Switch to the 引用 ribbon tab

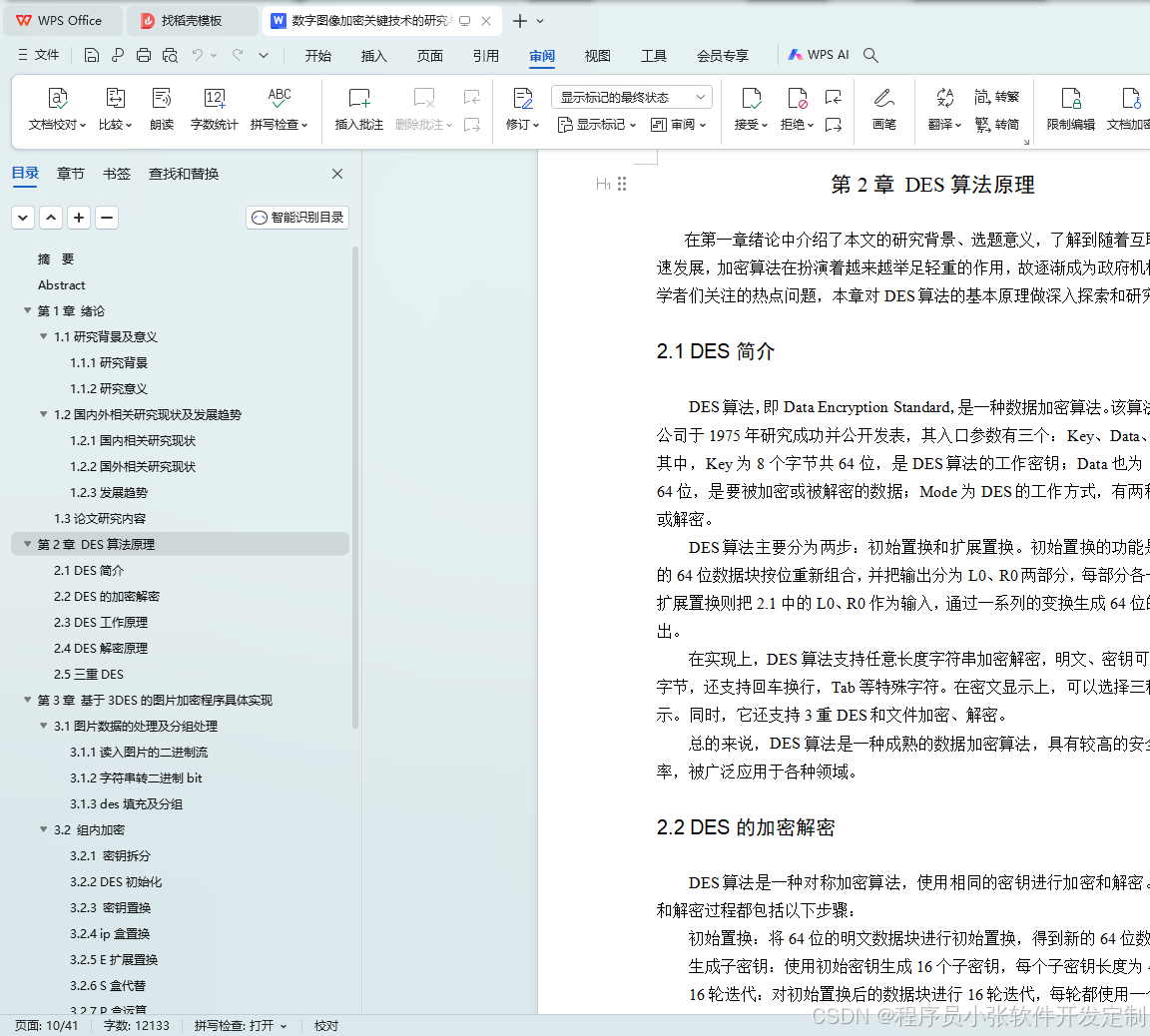[485, 56]
